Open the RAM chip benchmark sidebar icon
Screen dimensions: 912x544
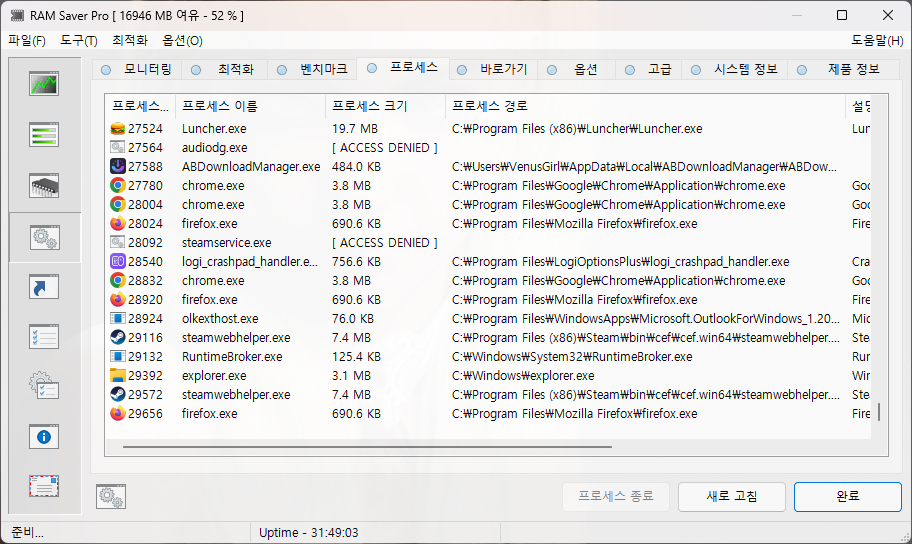click(44, 185)
